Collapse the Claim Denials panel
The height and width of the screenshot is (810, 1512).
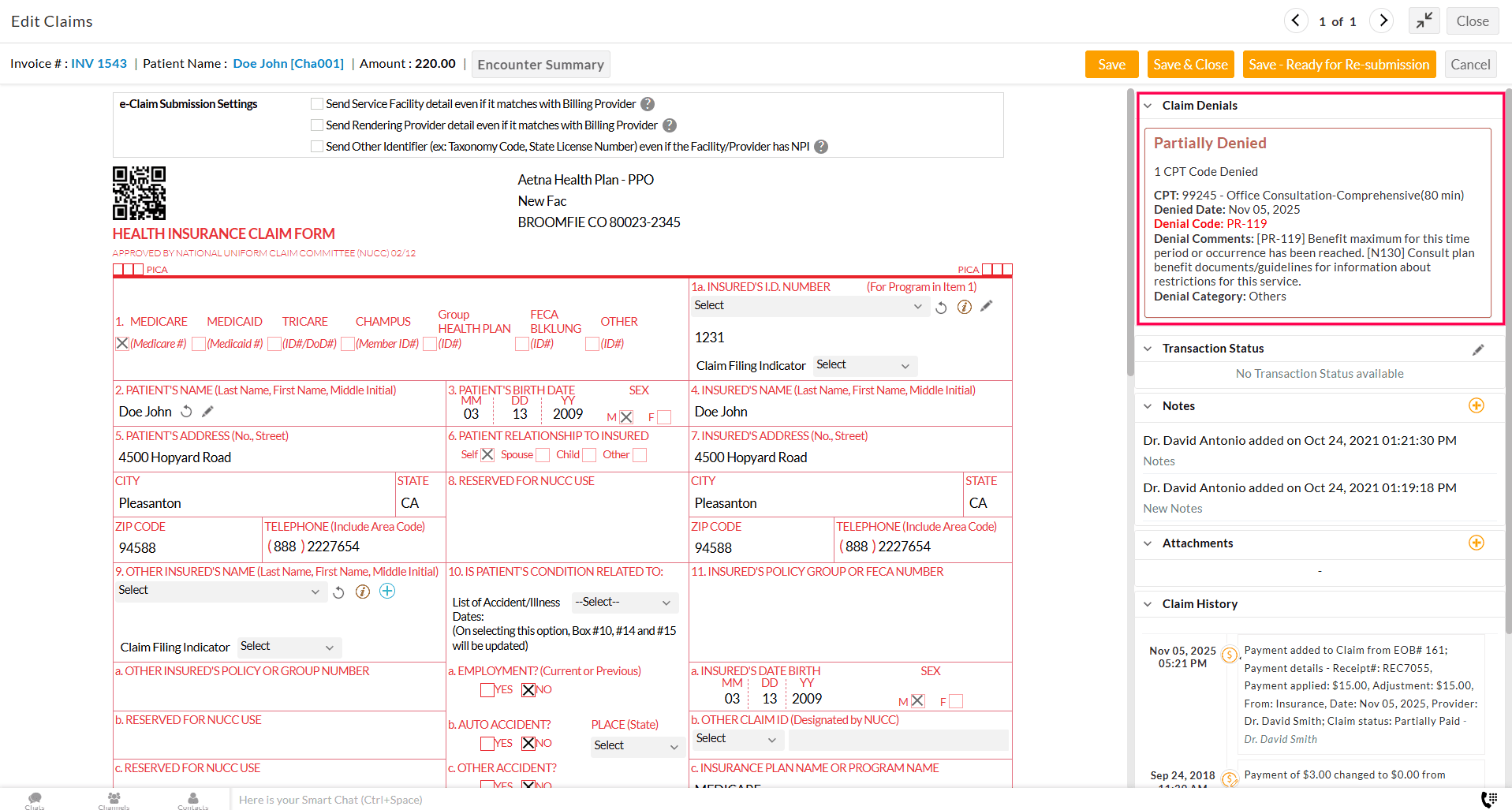(1148, 105)
